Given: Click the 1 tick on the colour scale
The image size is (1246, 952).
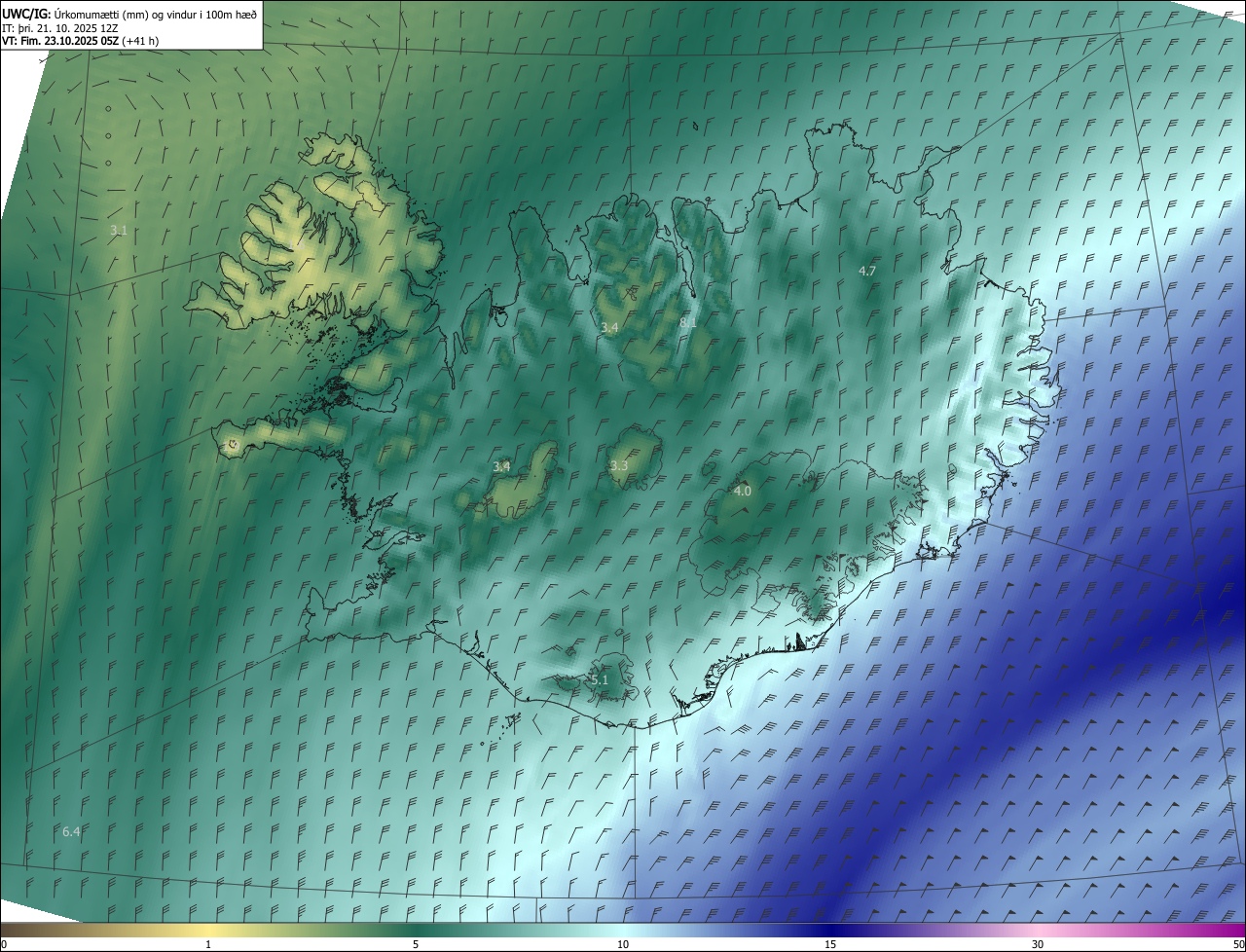Looking at the screenshot, I should pos(208,944).
